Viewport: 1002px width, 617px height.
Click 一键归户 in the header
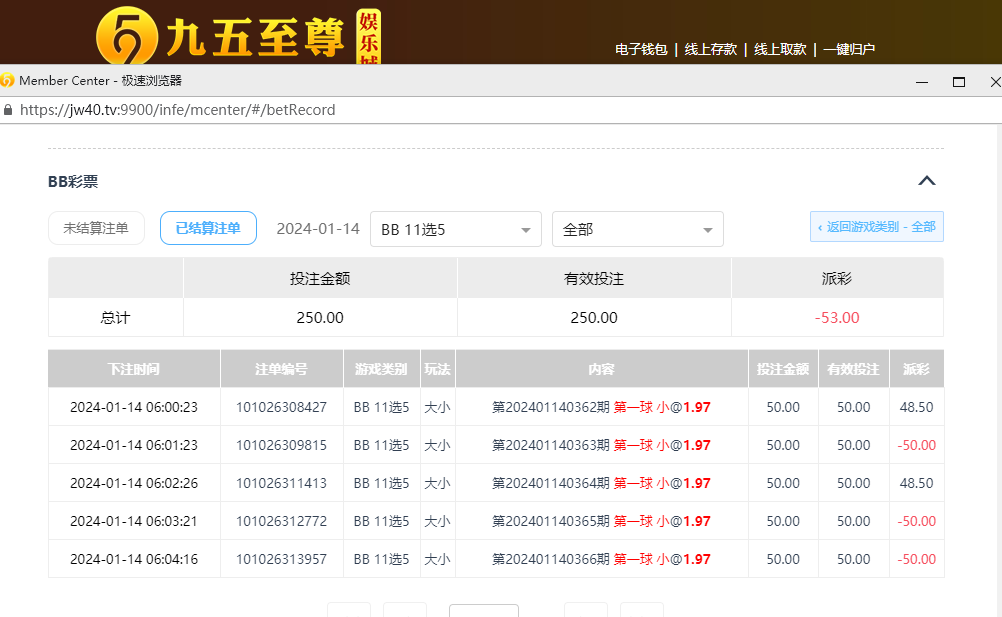tap(849, 49)
